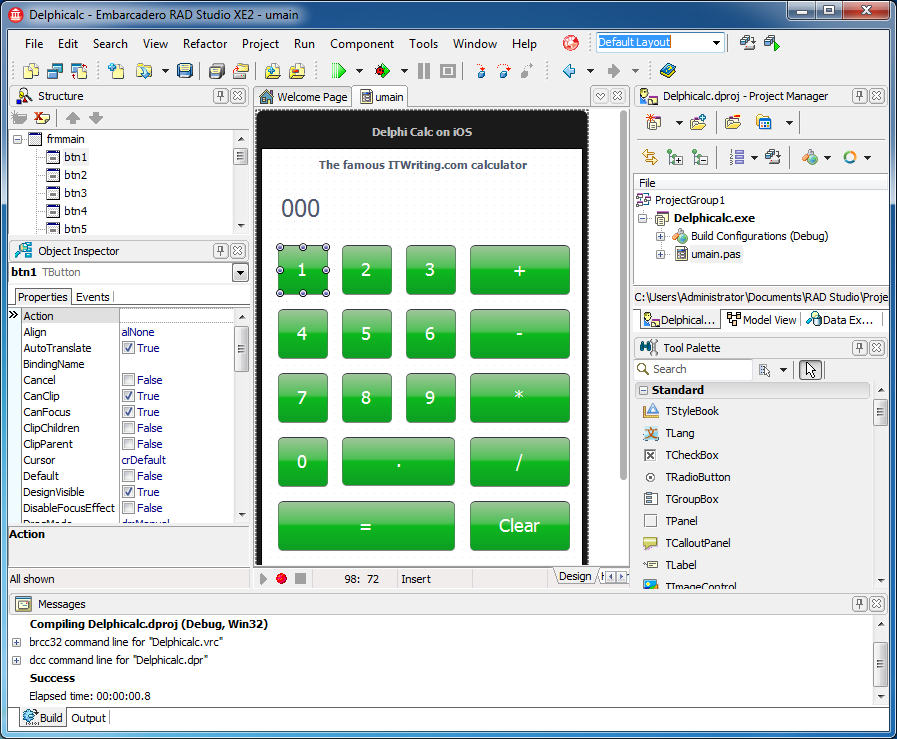Click the blue Back navigation arrow

569,71
